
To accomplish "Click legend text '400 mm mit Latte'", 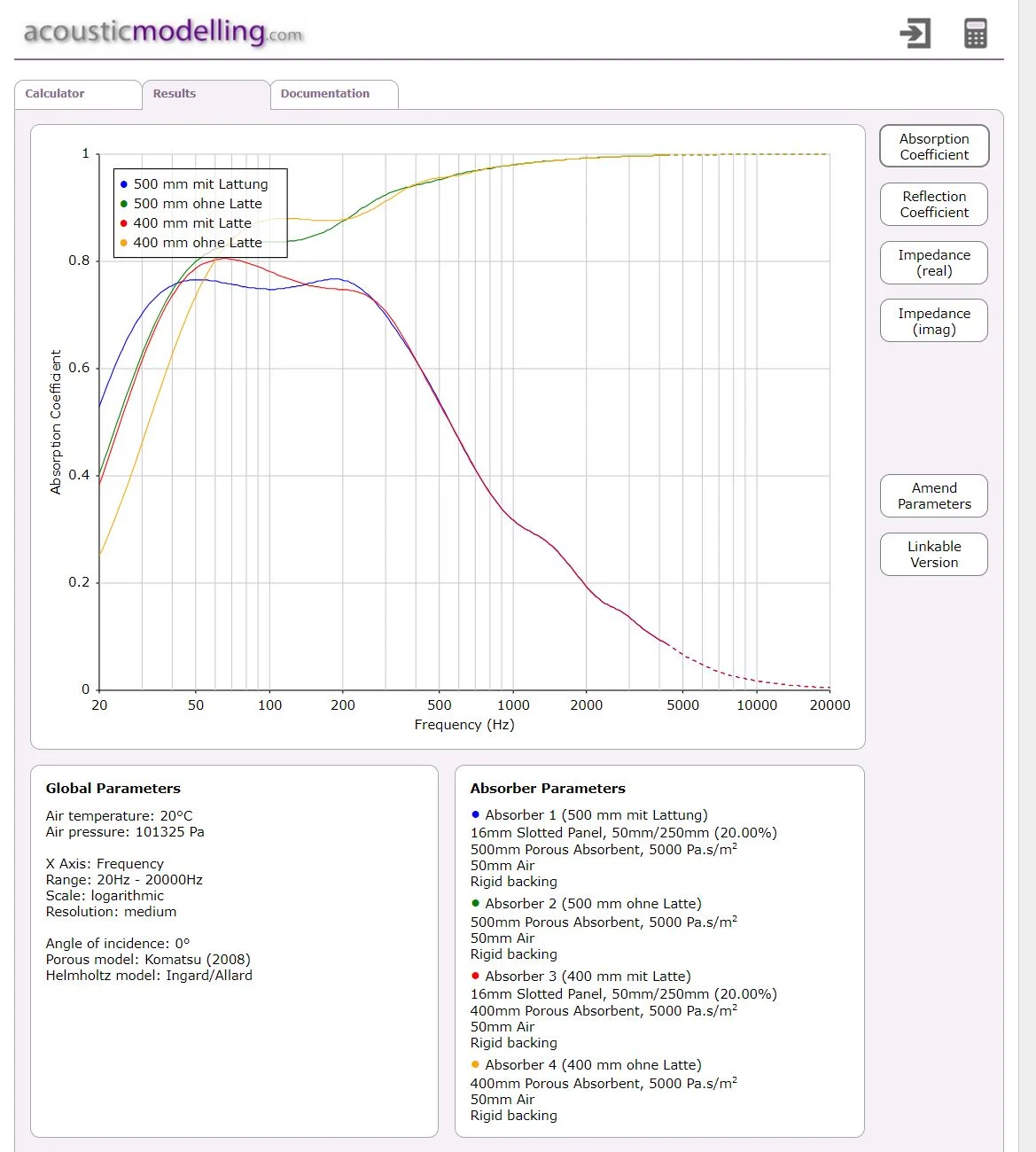I will pos(192,223).
